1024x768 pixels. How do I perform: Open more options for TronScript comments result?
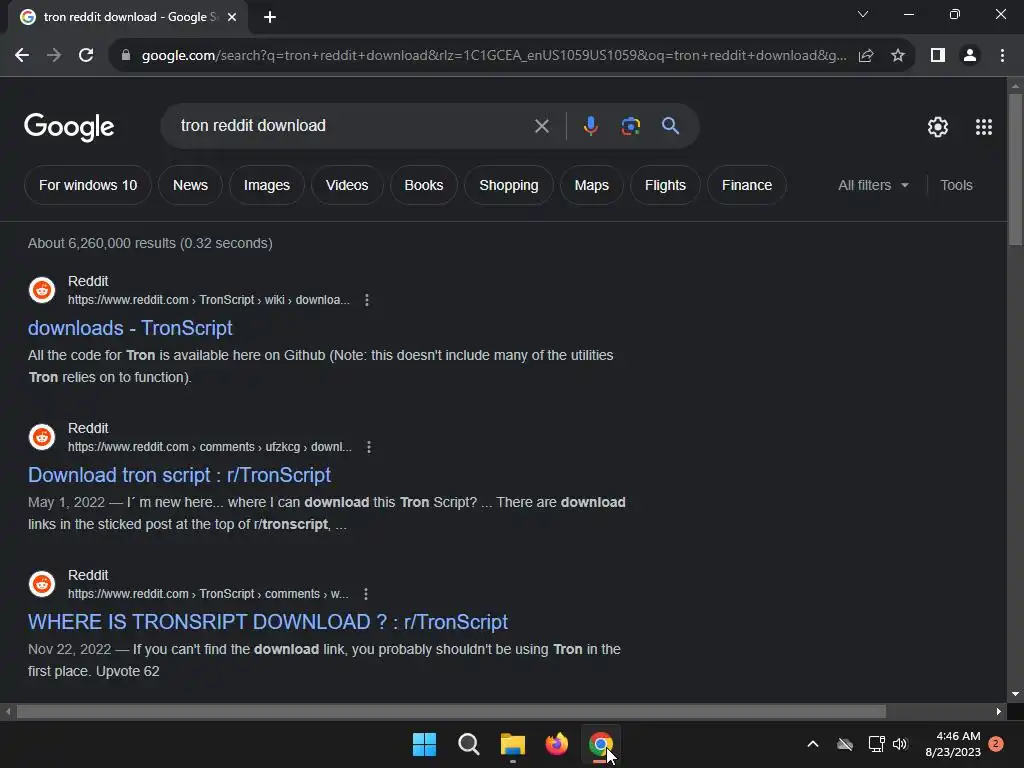coord(366,594)
